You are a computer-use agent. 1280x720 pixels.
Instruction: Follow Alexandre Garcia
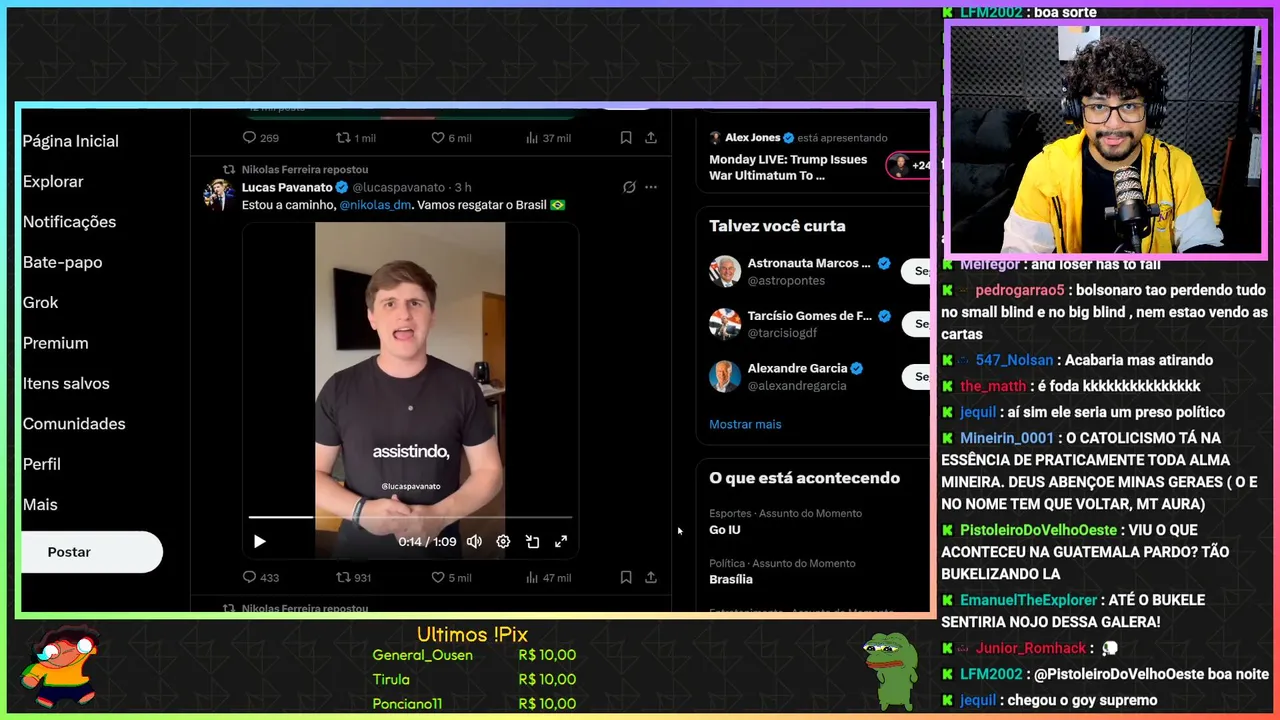coord(918,376)
